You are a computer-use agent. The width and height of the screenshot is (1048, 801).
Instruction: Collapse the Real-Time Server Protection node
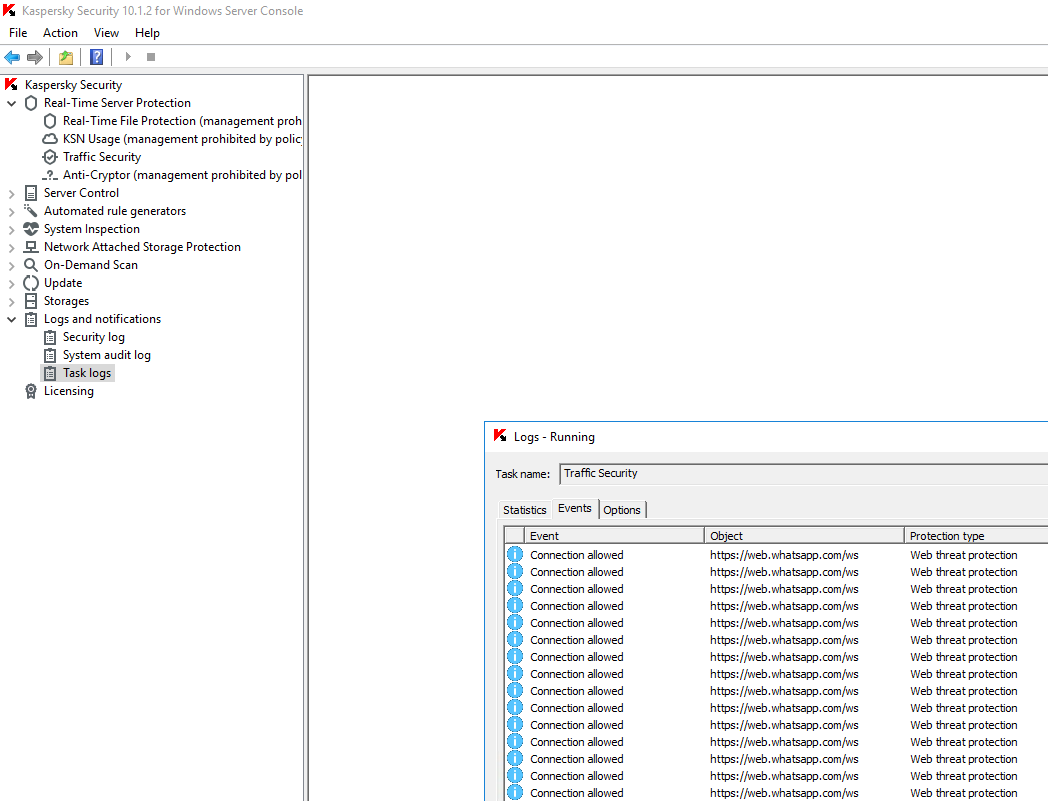click(11, 104)
